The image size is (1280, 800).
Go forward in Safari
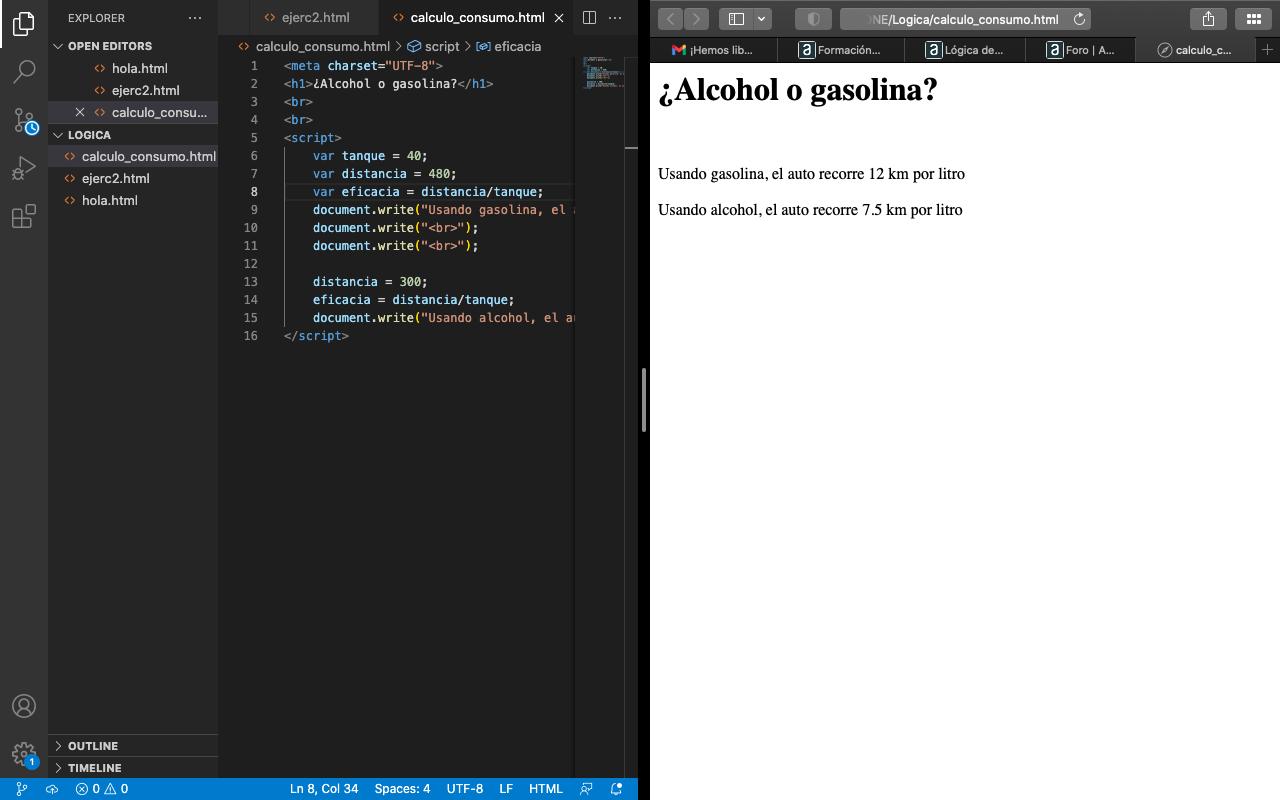pyautogui.click(x=696, y=19)
